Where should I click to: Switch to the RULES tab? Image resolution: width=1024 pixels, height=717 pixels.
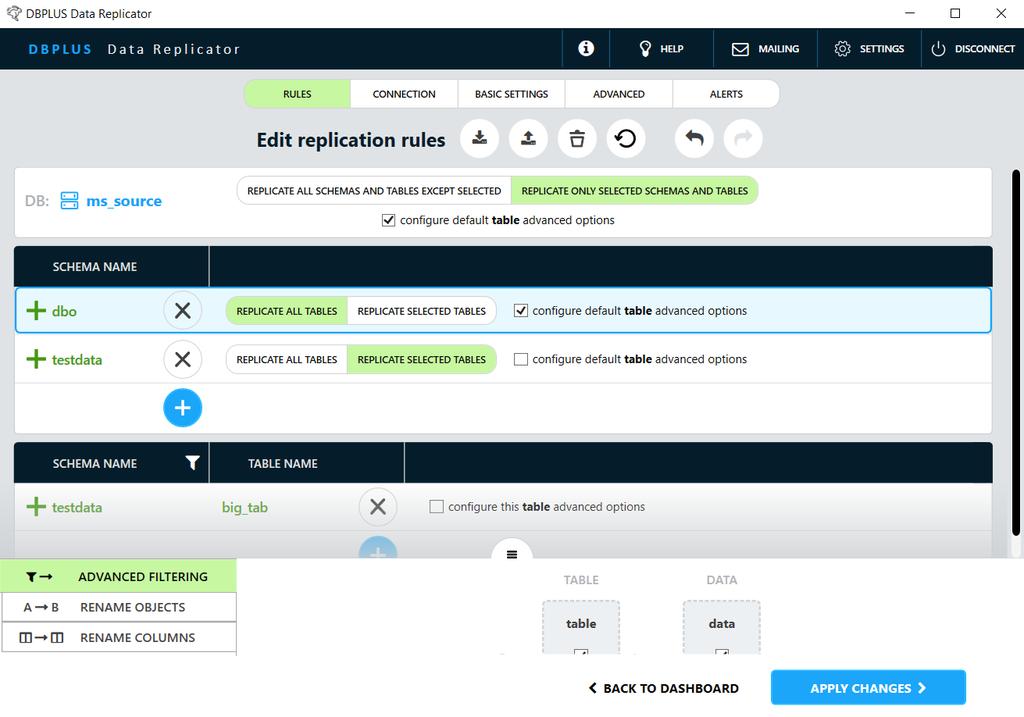[x=297, y=94]
